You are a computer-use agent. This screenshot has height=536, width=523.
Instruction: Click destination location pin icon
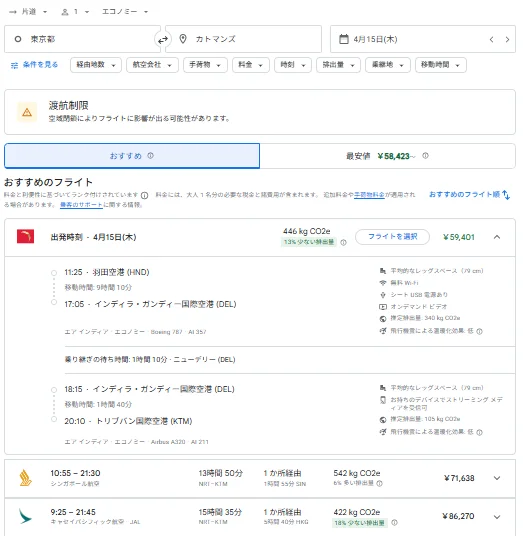183,39
